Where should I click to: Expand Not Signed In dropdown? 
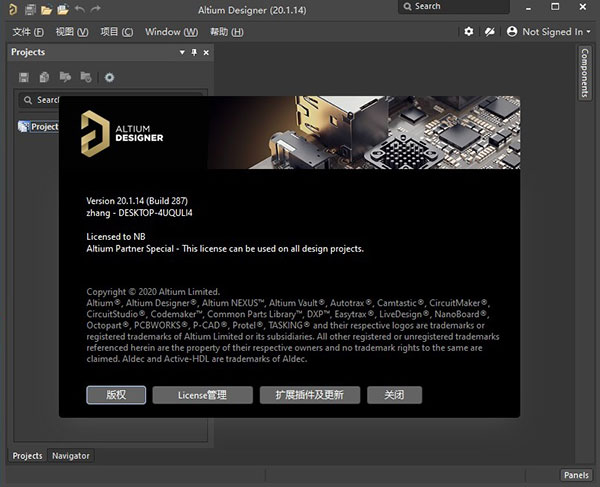(x=589, y=32)
